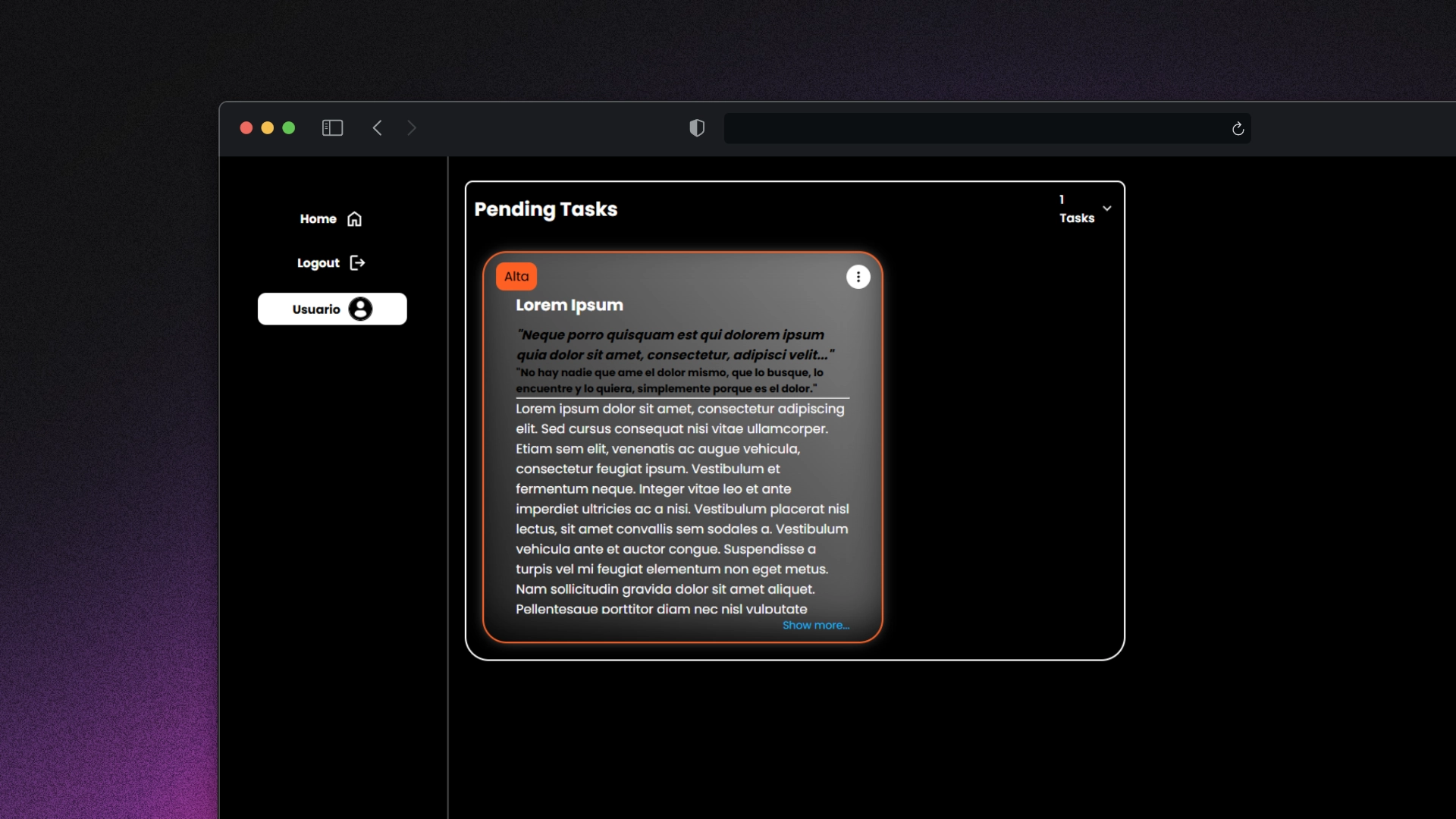Click the orange Alta priority tag
The width and height of the screenshot is (1456, 819).
516,277
